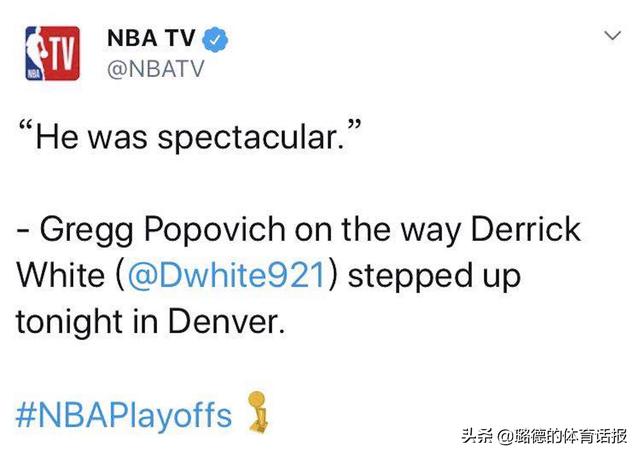Open the NBA TV profile avatar

tap(52, 53)
